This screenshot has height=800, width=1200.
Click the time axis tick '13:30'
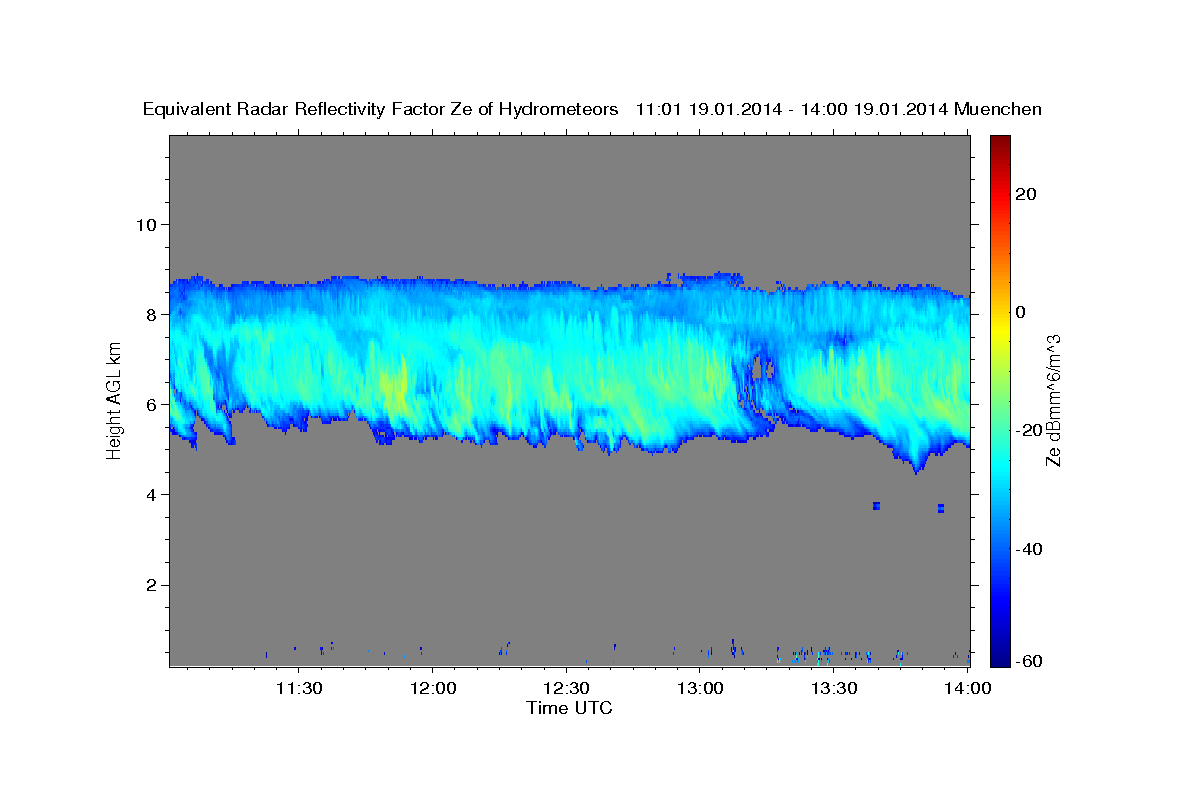(834, 688)
